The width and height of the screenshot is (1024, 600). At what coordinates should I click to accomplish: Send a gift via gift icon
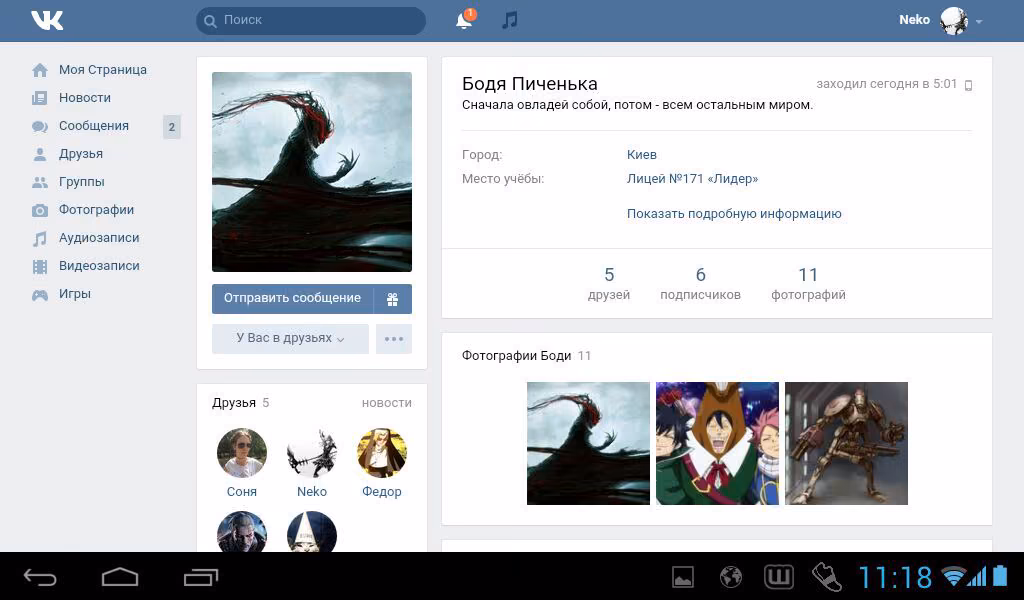[x=392, y=299]
